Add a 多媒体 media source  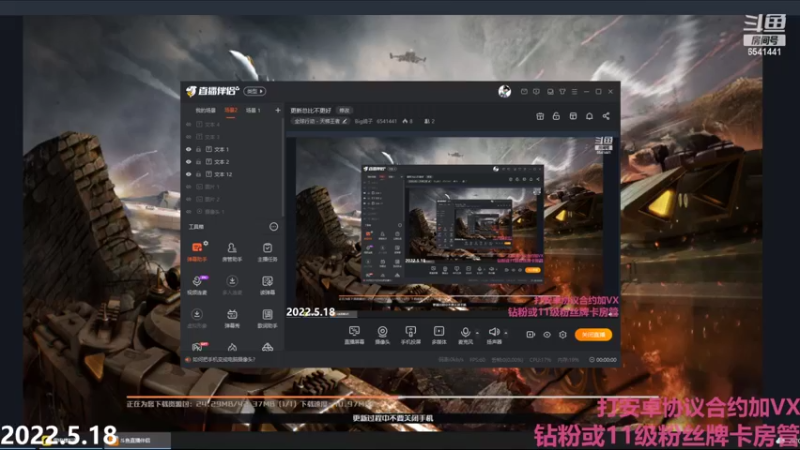(439, 335)
